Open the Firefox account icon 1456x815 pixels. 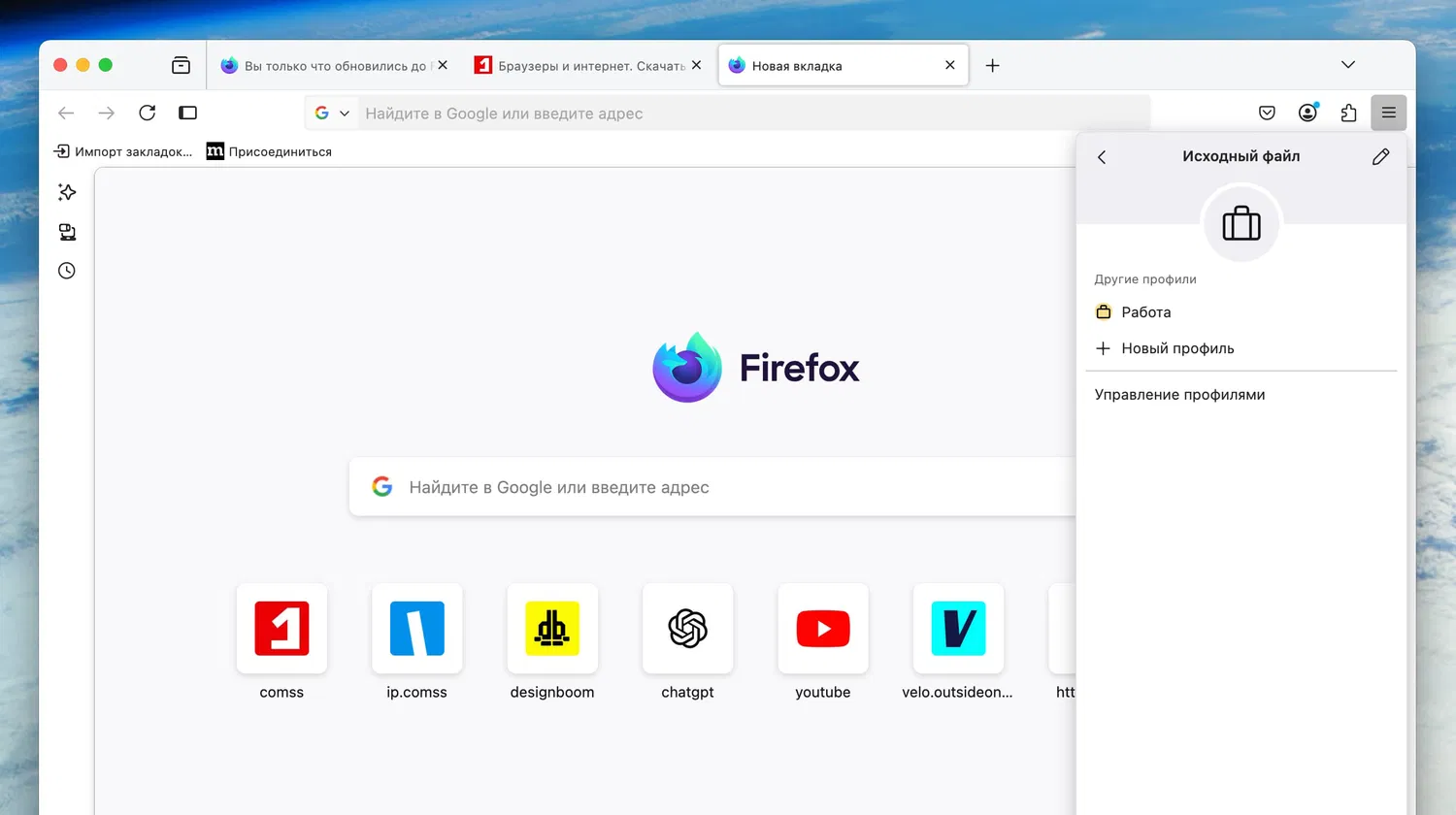1307,113
